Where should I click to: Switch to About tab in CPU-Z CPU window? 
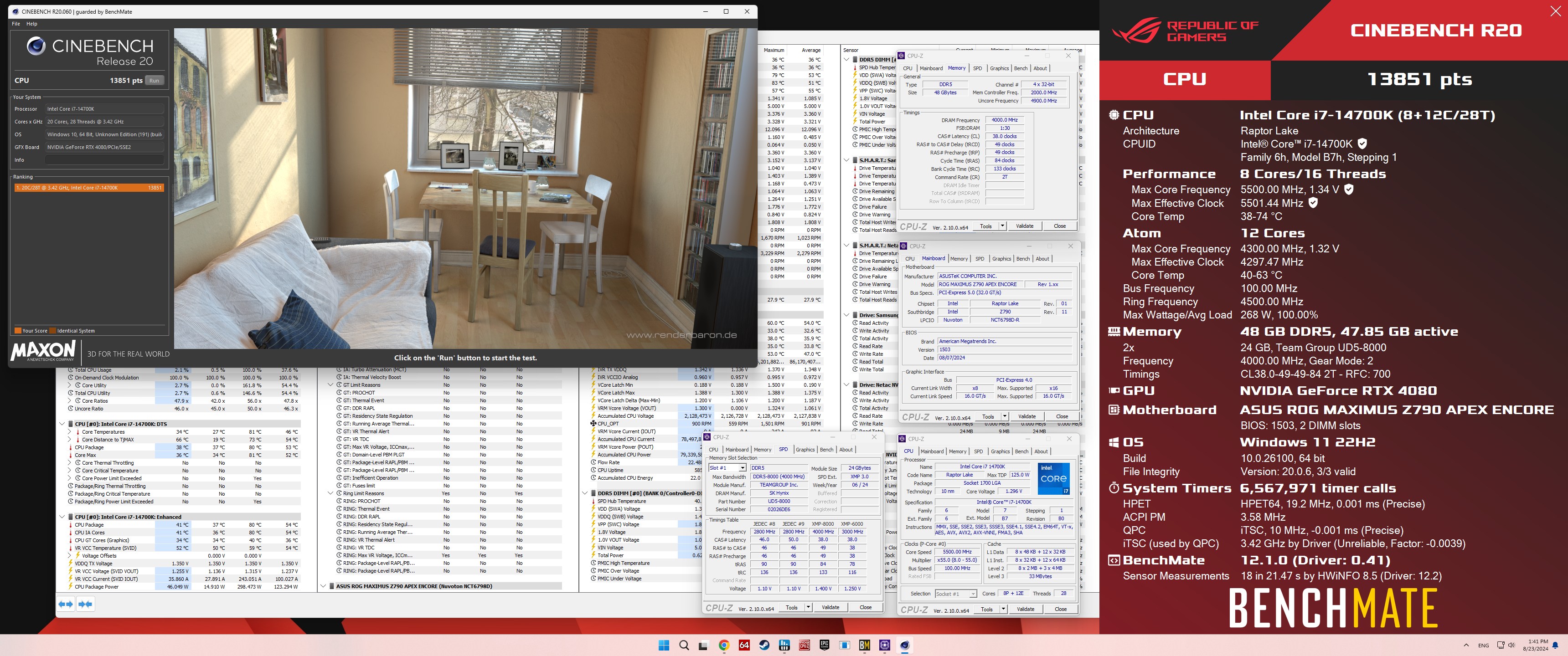[1042, 451]
